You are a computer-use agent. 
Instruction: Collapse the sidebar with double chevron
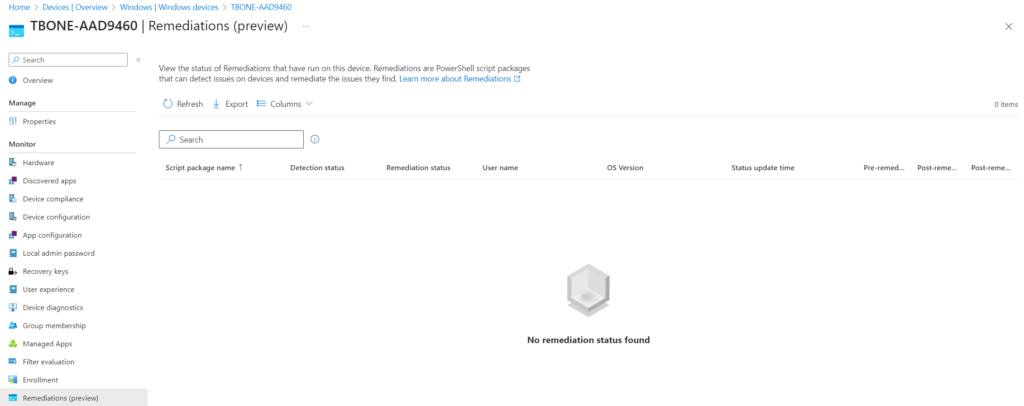pyautogui.click(x=138, y=59)
